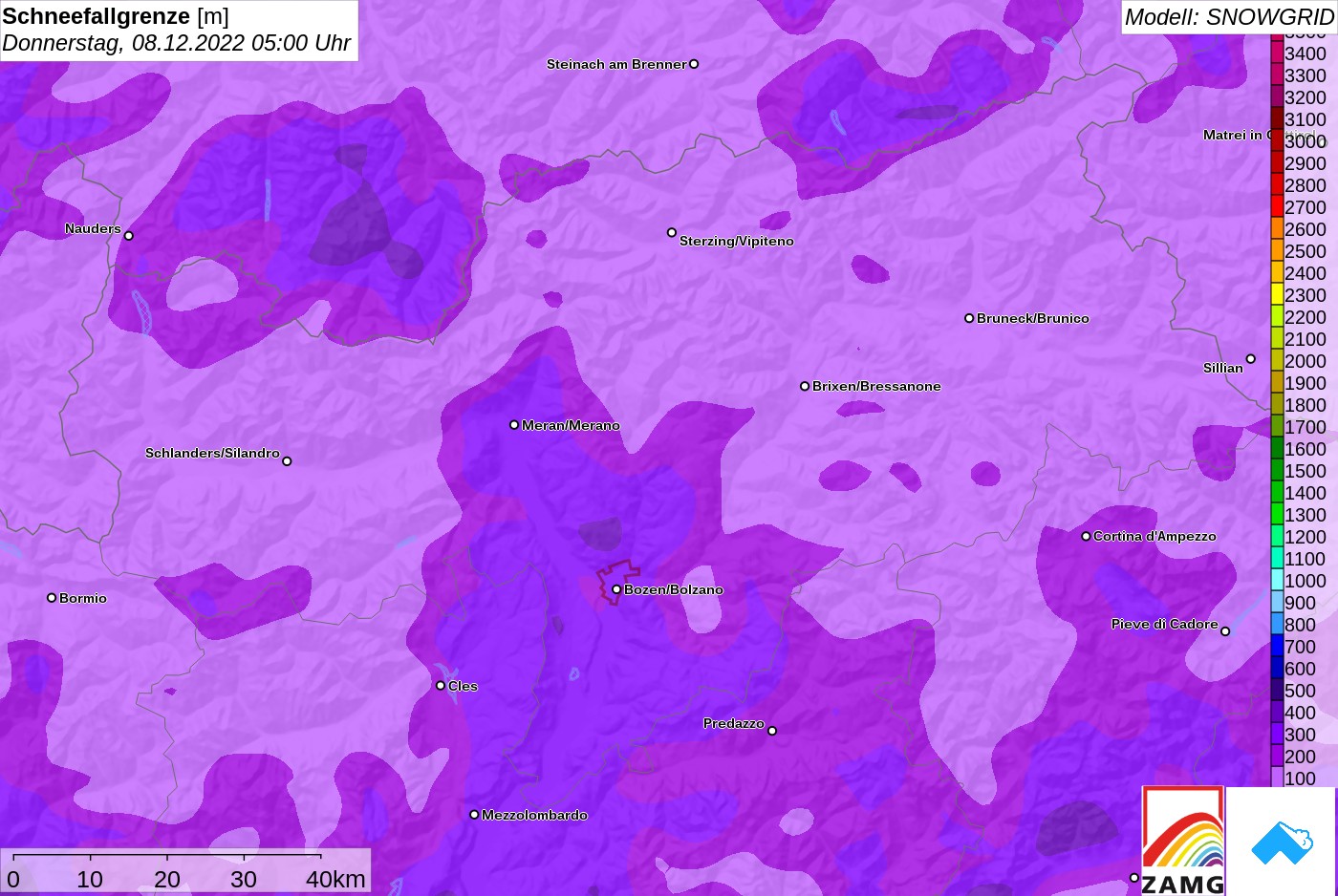Viewport: 1338px width, 896px height.
Task: Pick the 200 purple legend swatch
Action: tap(1277, 757)
